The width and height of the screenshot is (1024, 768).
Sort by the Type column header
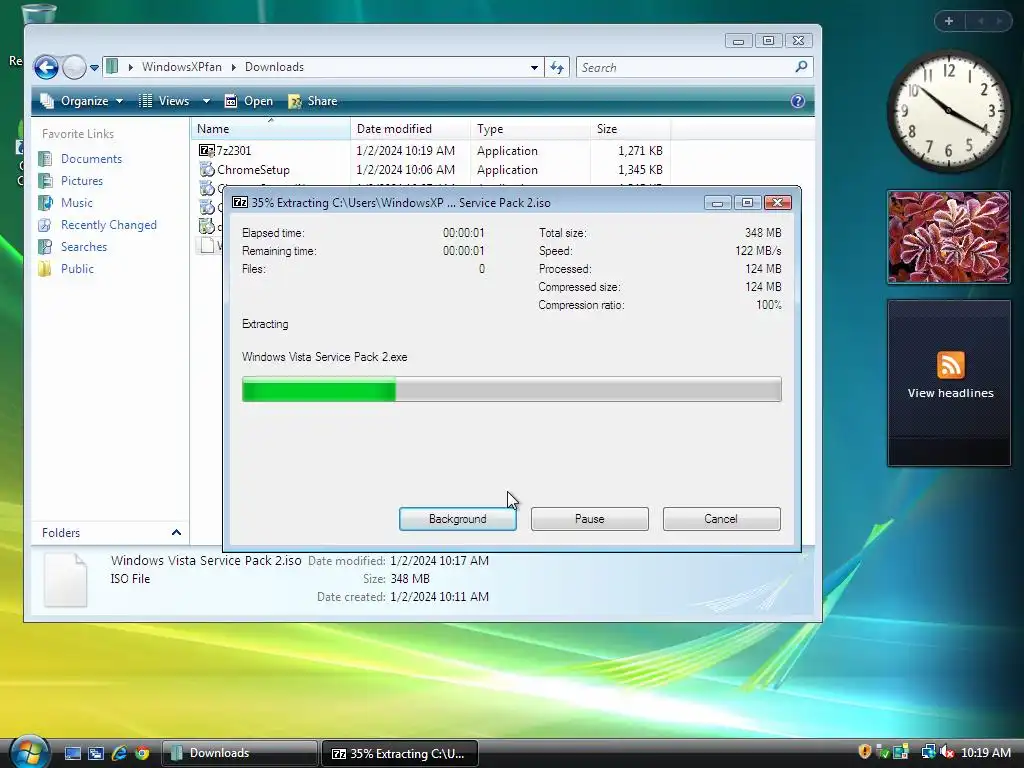[530, 129]
